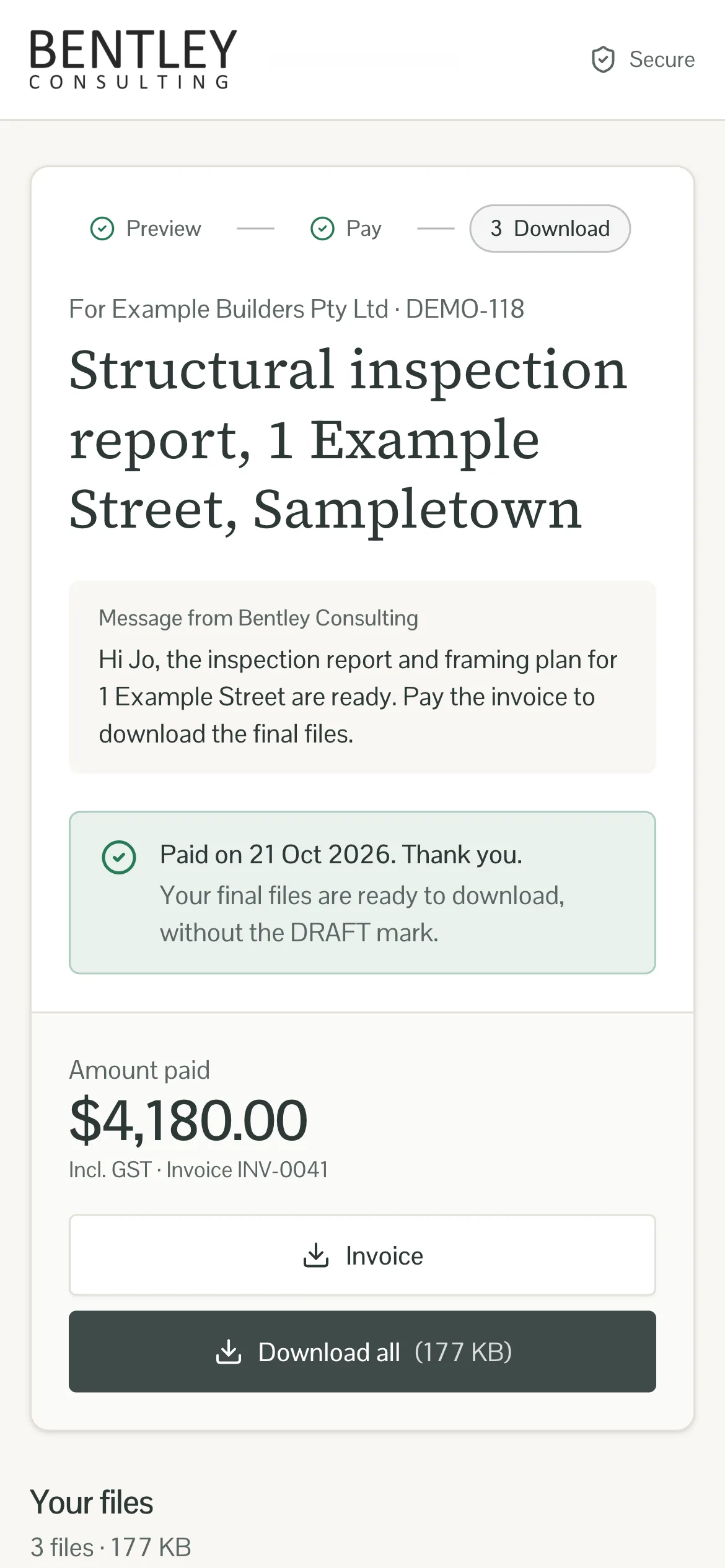Click the Bentley Consulting logo
The image size is (725, 1568).
point(133,59)
